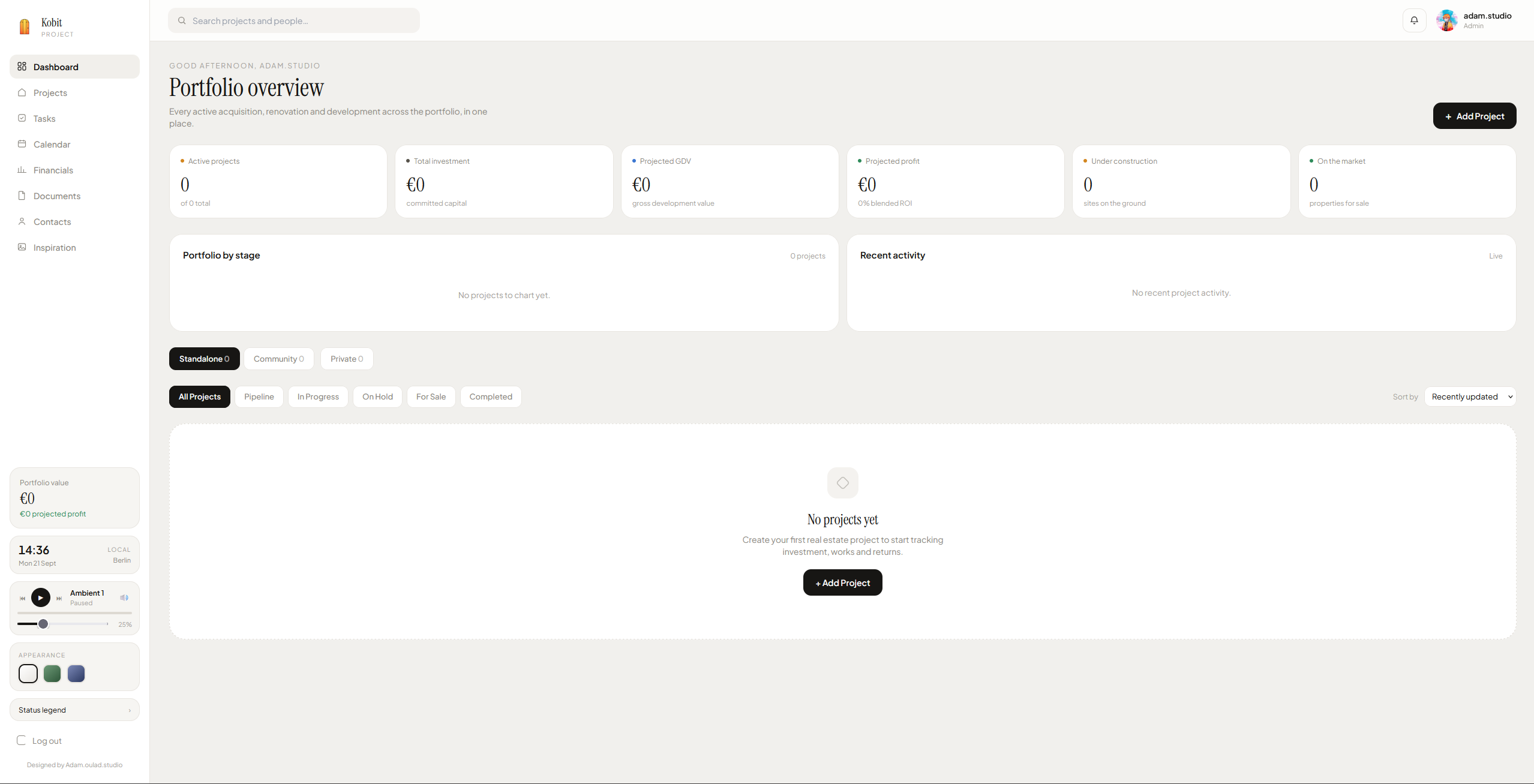Viewport: 1534px width, 784px height.
Task: Filter by Pipeline projects
Action: coord(259,396)
